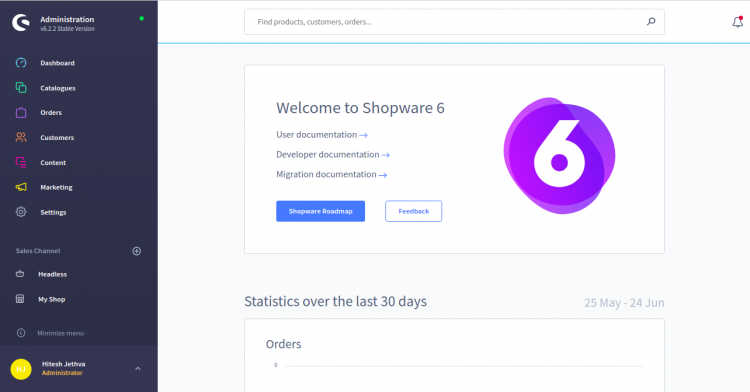Click the Sales Channel section heading
Viewport: 750px width, 392px height.
pyautogui.click(x=38, y=251)
